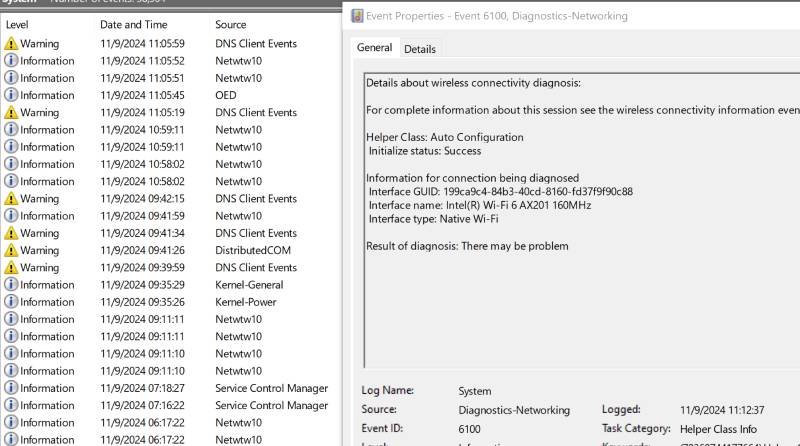Sort events by the Date and Time column
The width and height of the screenshot is (800, 446).
133,24
